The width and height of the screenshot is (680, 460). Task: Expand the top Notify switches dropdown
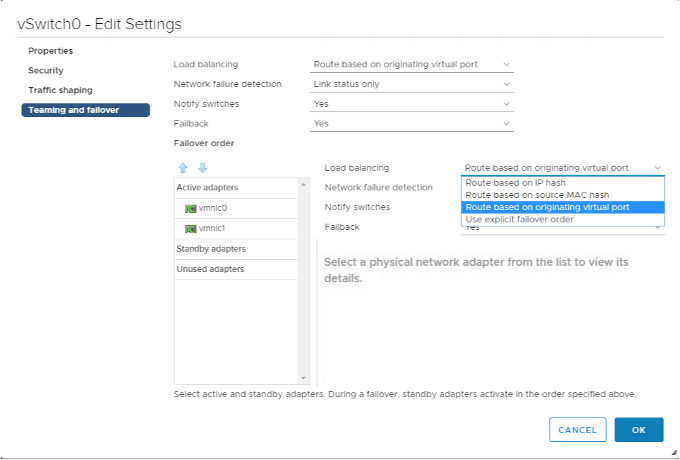(x=412, y=104)
